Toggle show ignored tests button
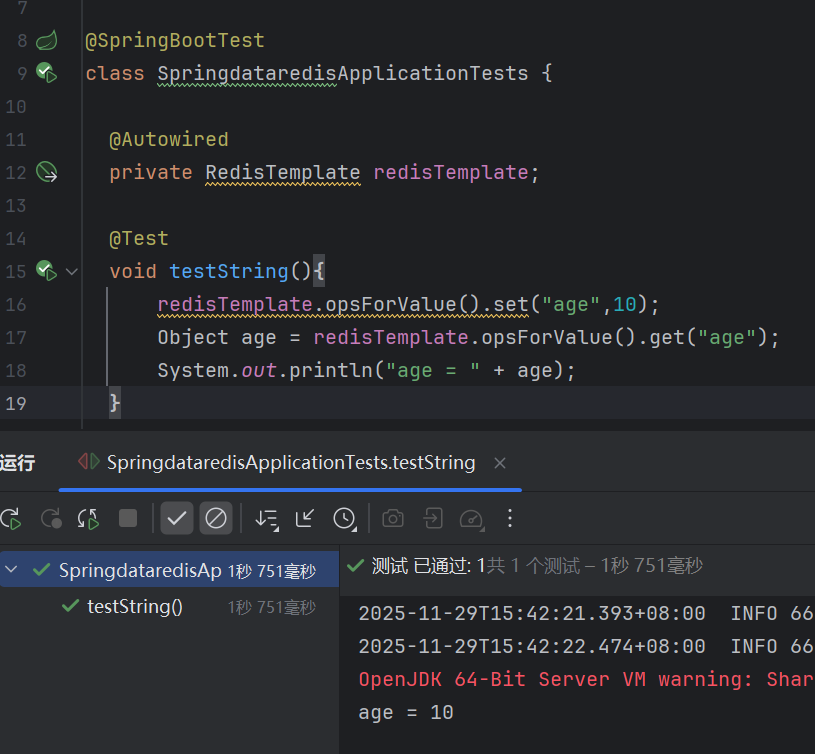The height and width of the screenshot is (754, 815). point(216,518)
